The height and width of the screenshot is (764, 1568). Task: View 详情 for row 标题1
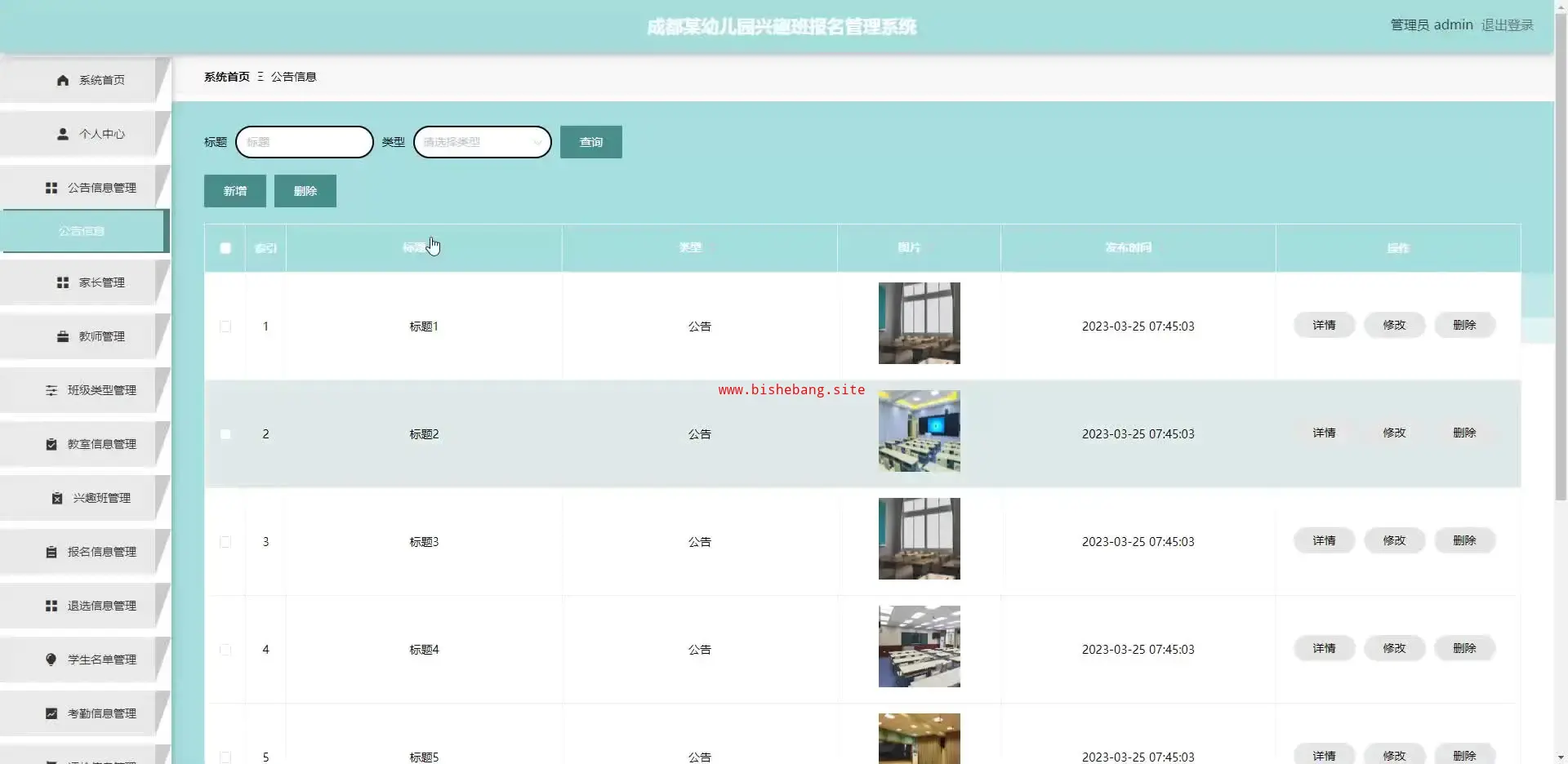[1325, 325]
